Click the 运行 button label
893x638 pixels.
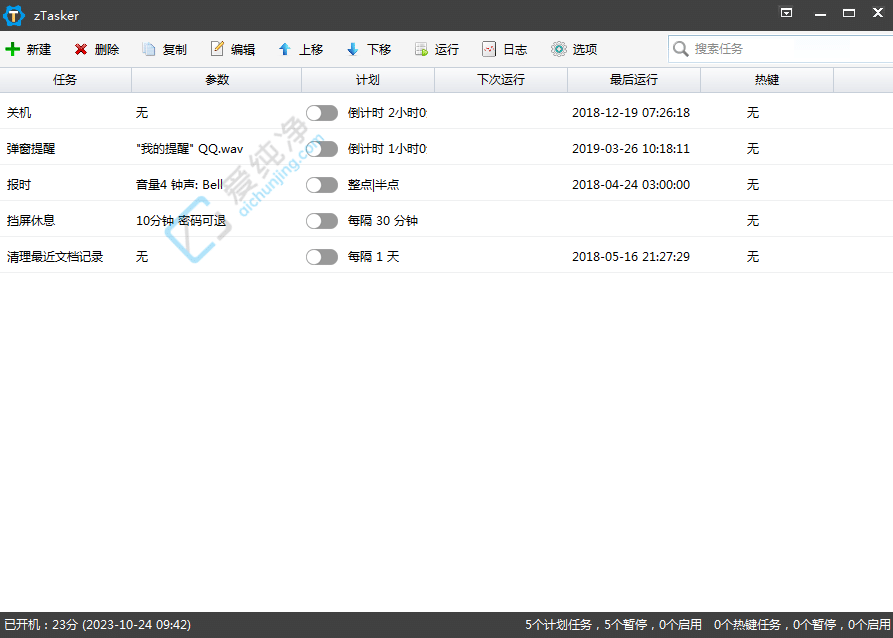click(x=447, y=50)
